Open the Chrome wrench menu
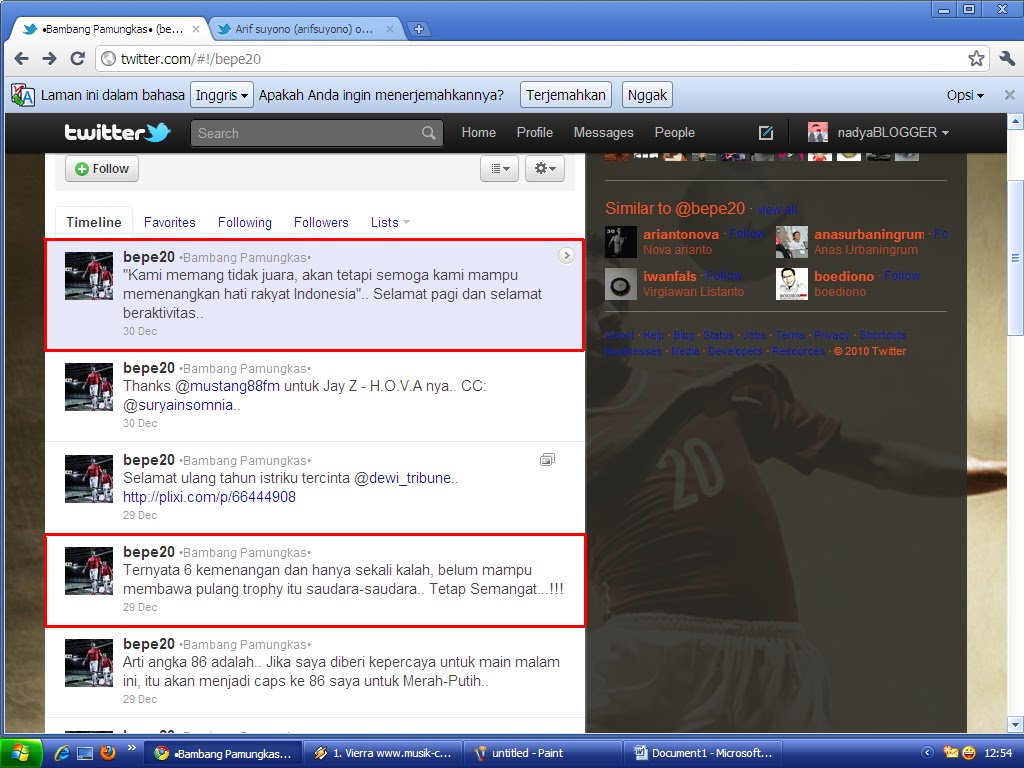The image size is (1024, 768). [x=1007, y=59]
